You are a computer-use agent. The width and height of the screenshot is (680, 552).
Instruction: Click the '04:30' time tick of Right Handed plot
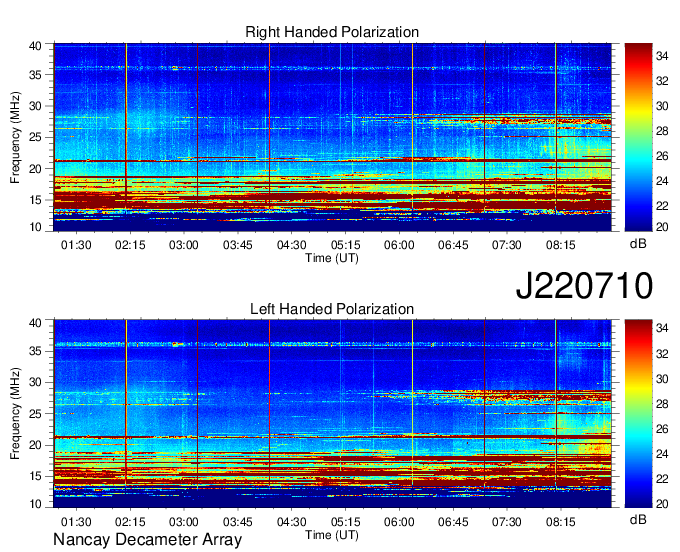coord(291,245)
